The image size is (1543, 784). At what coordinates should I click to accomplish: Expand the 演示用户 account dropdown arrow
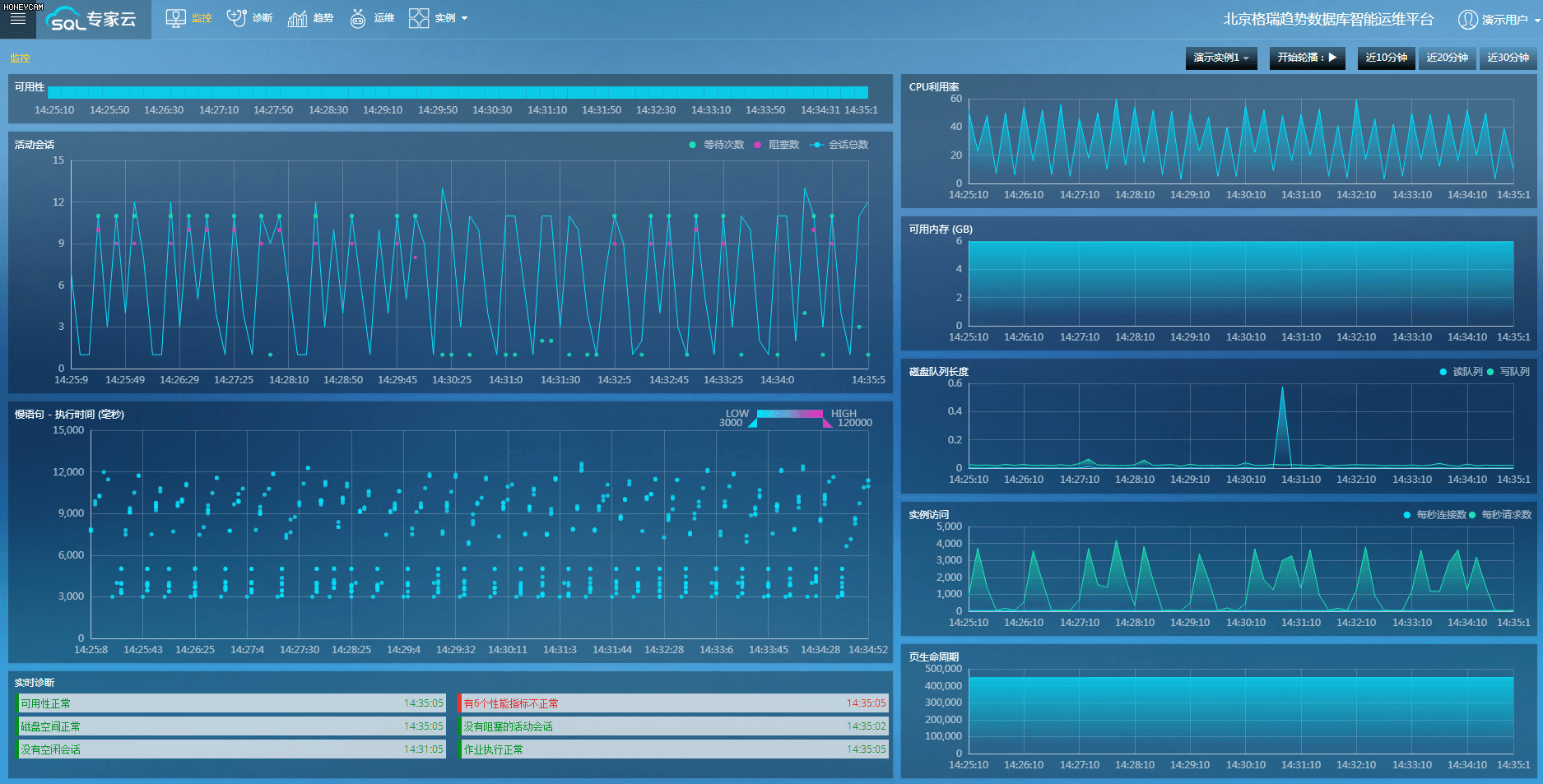pyautogui.click(x=1536, y=19)
